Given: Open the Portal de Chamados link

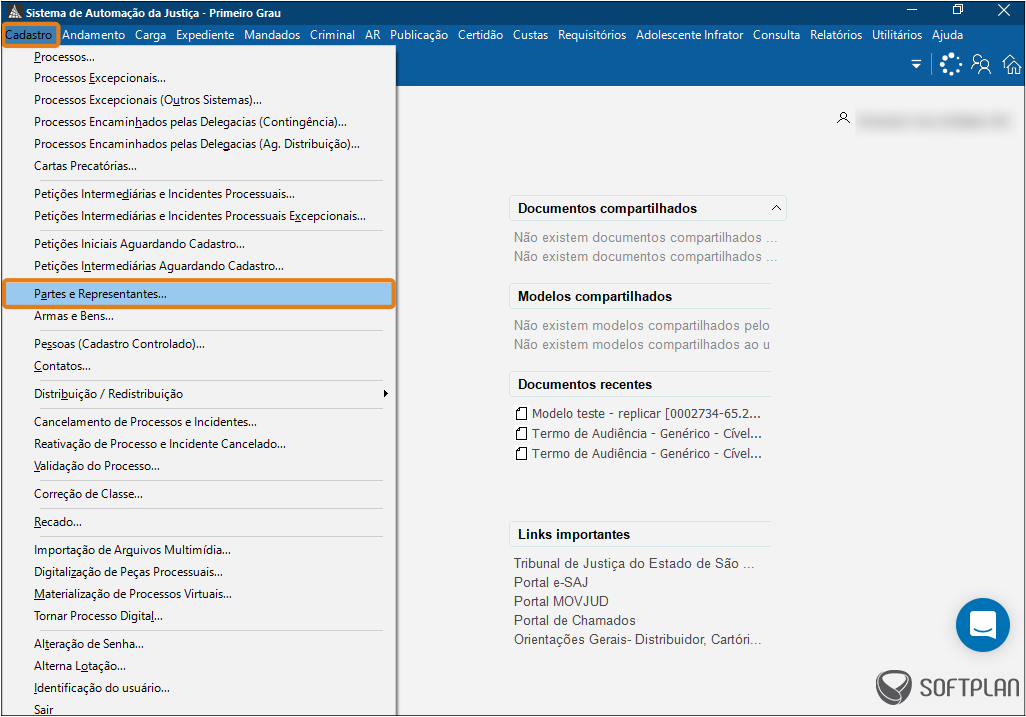Looking at the screenshot, I should click(575, 620).
